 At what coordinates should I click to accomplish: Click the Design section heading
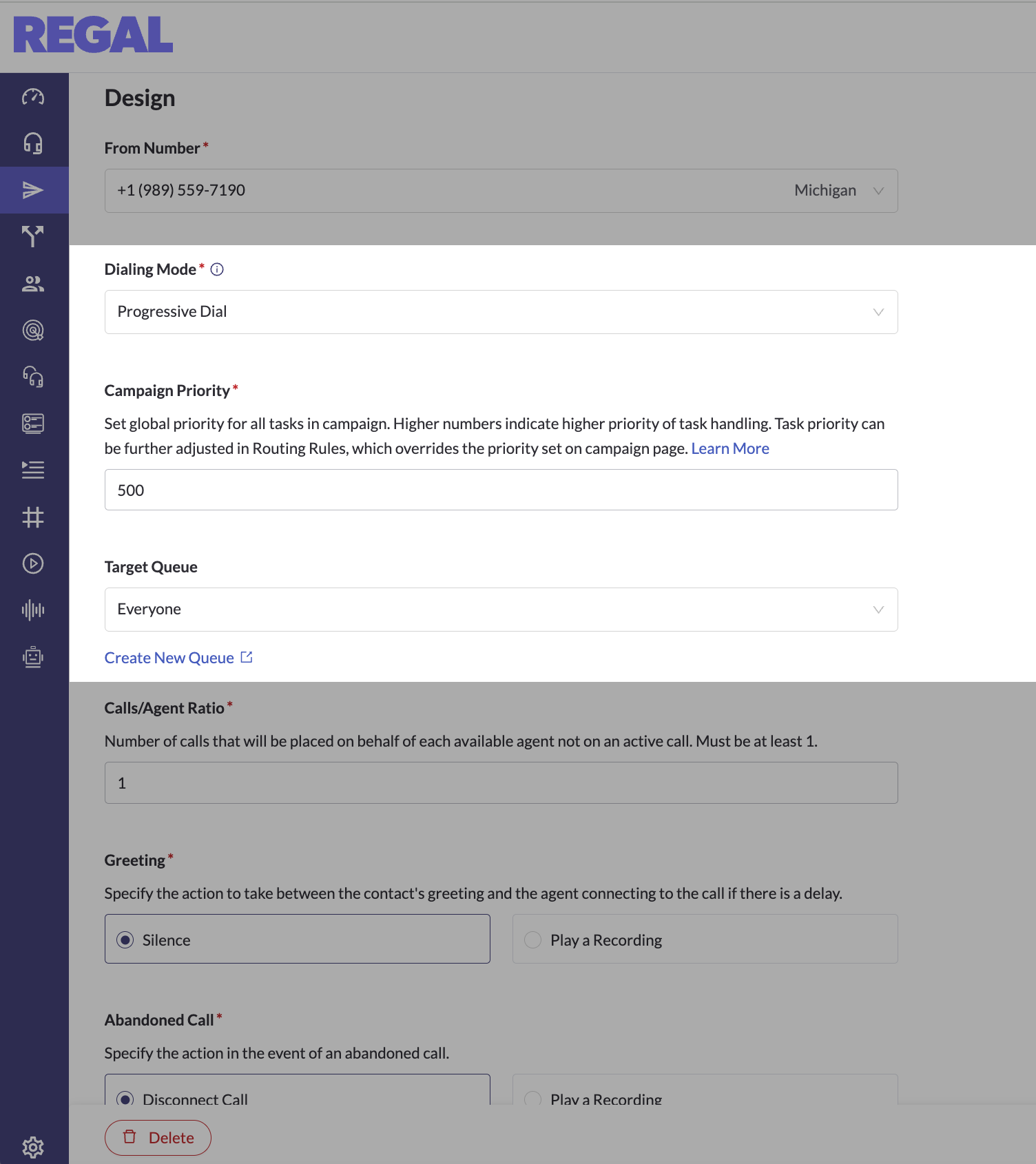click(x=140, y=98)
